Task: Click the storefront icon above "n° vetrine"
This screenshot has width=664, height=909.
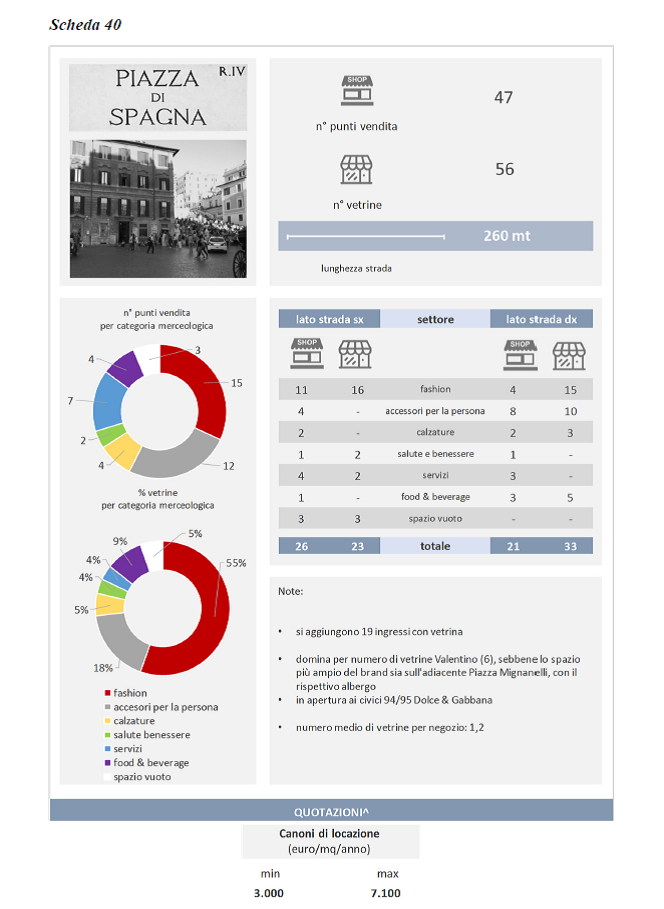Action: pyautogui.click(x=357, y=169)
